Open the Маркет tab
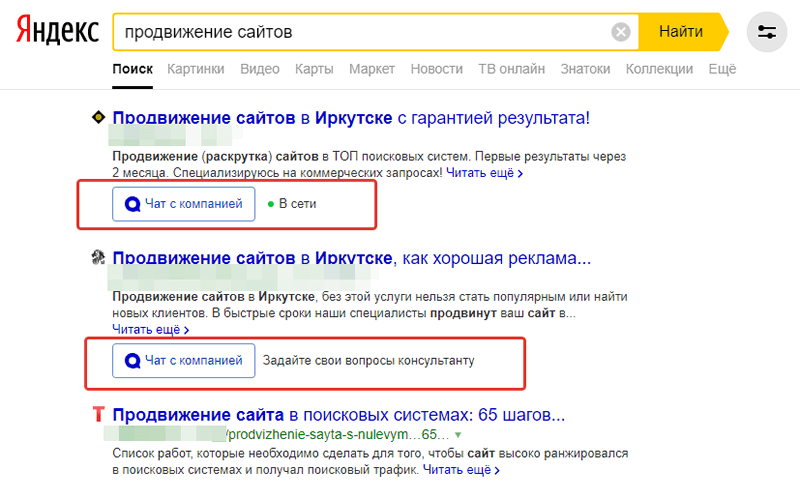This screenshot has width=800, height=500. [372, 69]
